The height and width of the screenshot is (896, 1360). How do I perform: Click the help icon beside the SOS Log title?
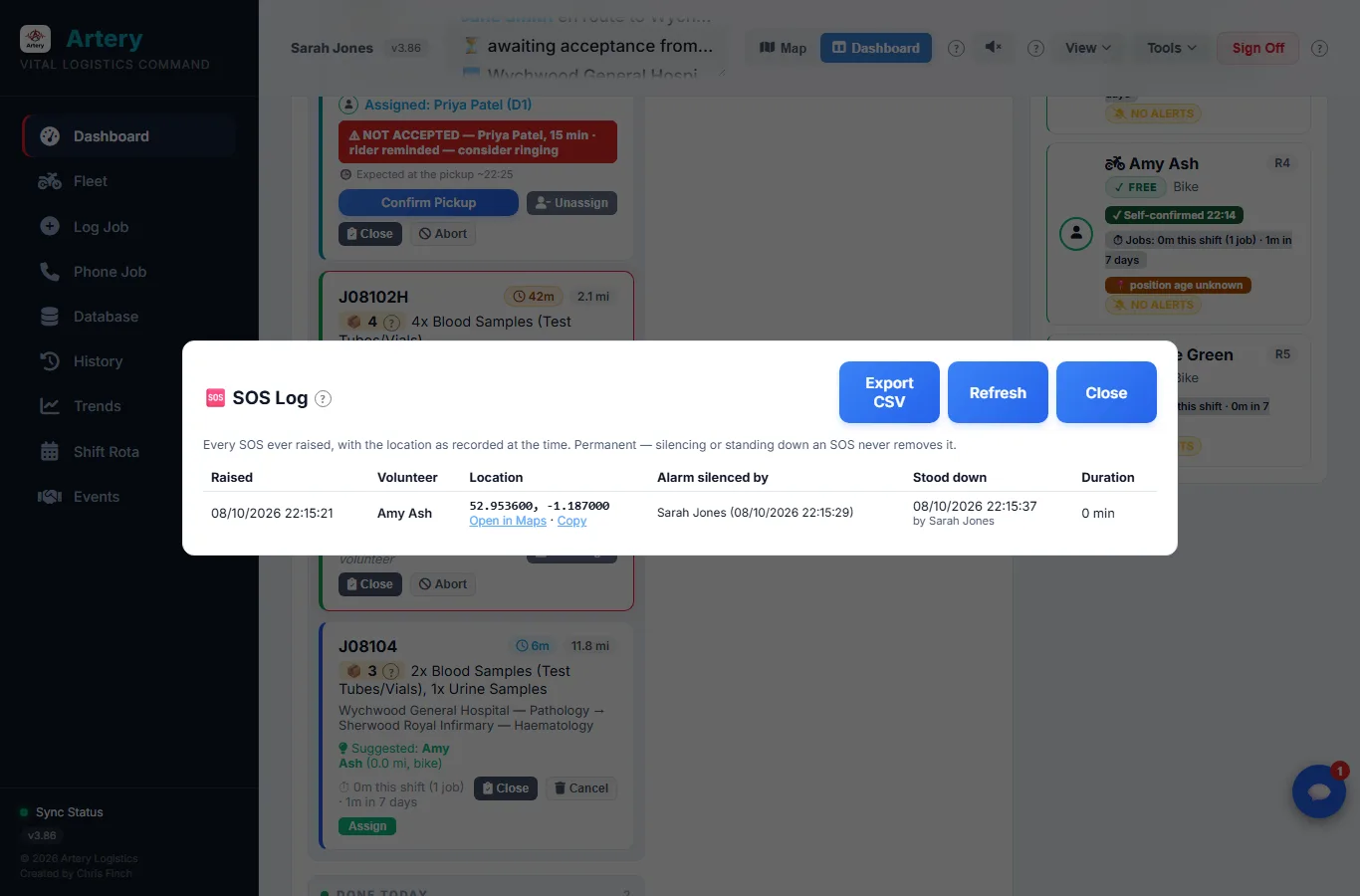pos(323,399)
